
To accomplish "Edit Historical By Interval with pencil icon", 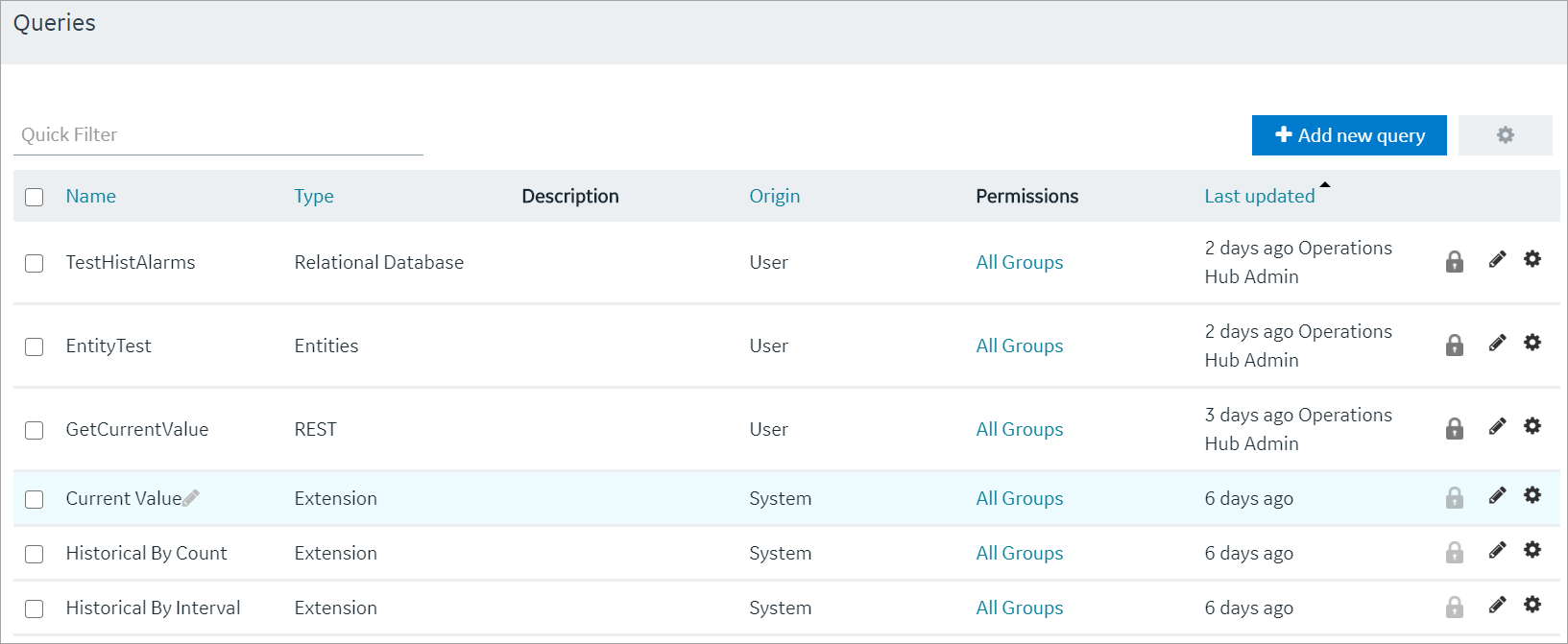I will [x=1497, y=605].
